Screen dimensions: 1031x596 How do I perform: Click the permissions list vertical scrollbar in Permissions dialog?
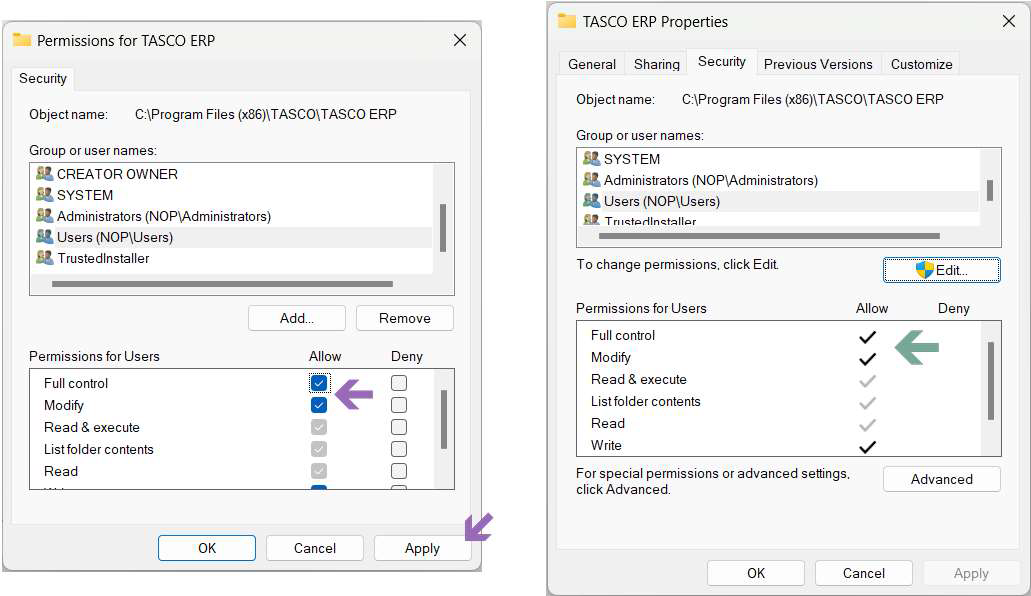pos(444,420)
